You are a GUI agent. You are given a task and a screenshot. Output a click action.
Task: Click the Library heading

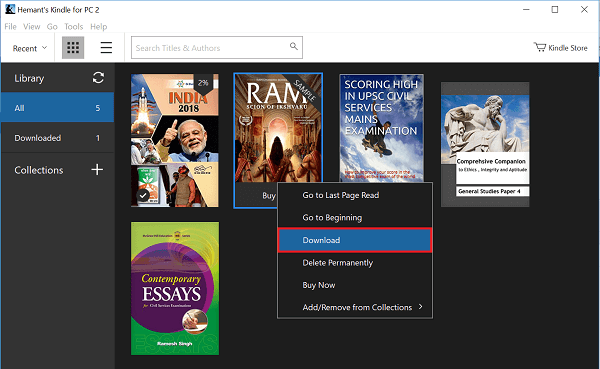click(29, 78)
